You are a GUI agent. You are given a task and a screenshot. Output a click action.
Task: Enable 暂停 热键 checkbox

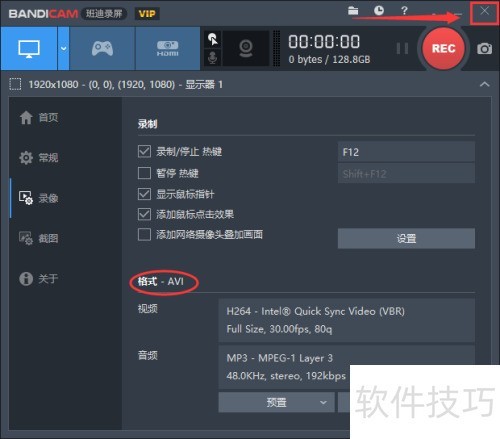[144, 173]
